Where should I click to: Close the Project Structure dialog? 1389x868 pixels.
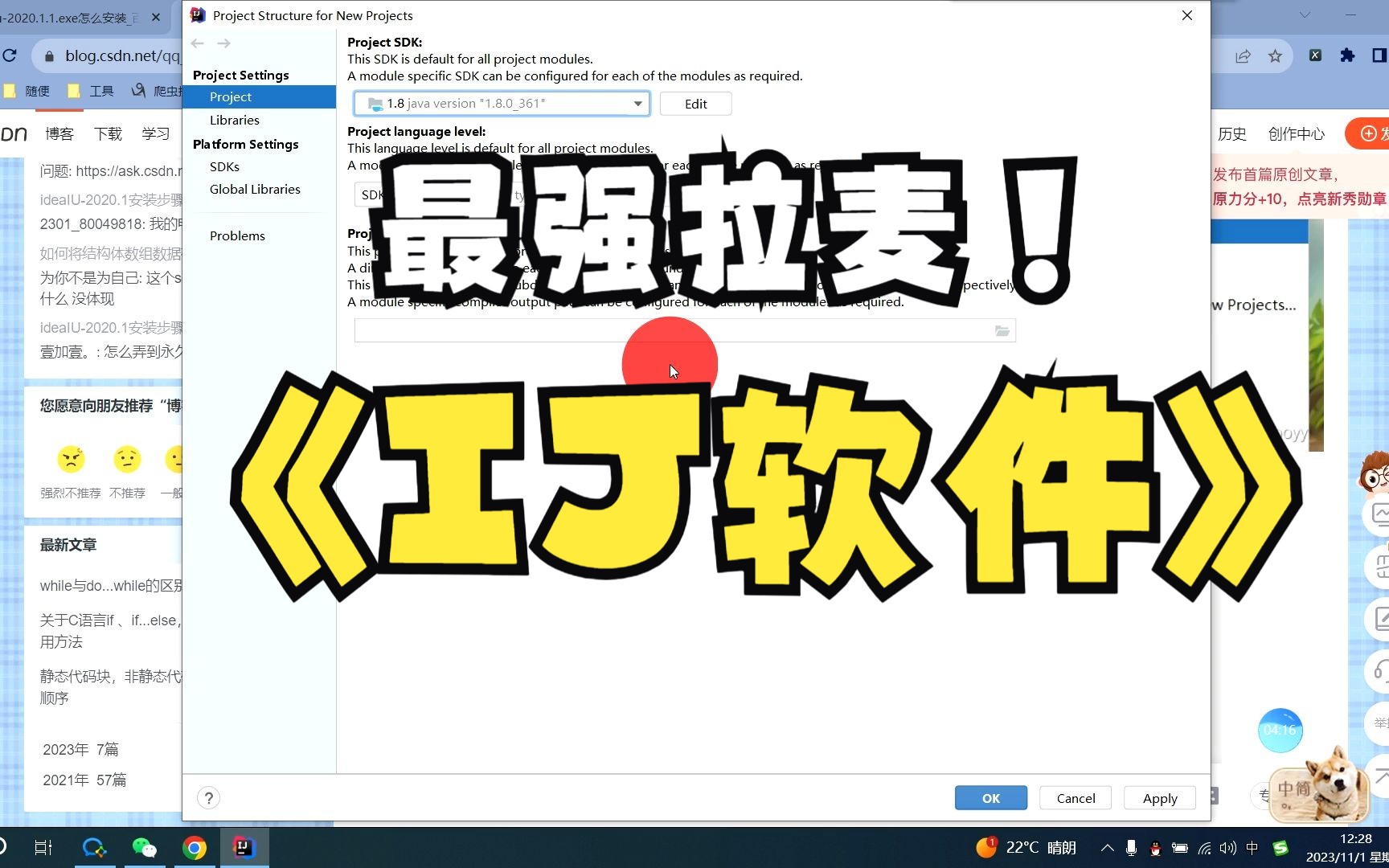tap(1186, 15)
